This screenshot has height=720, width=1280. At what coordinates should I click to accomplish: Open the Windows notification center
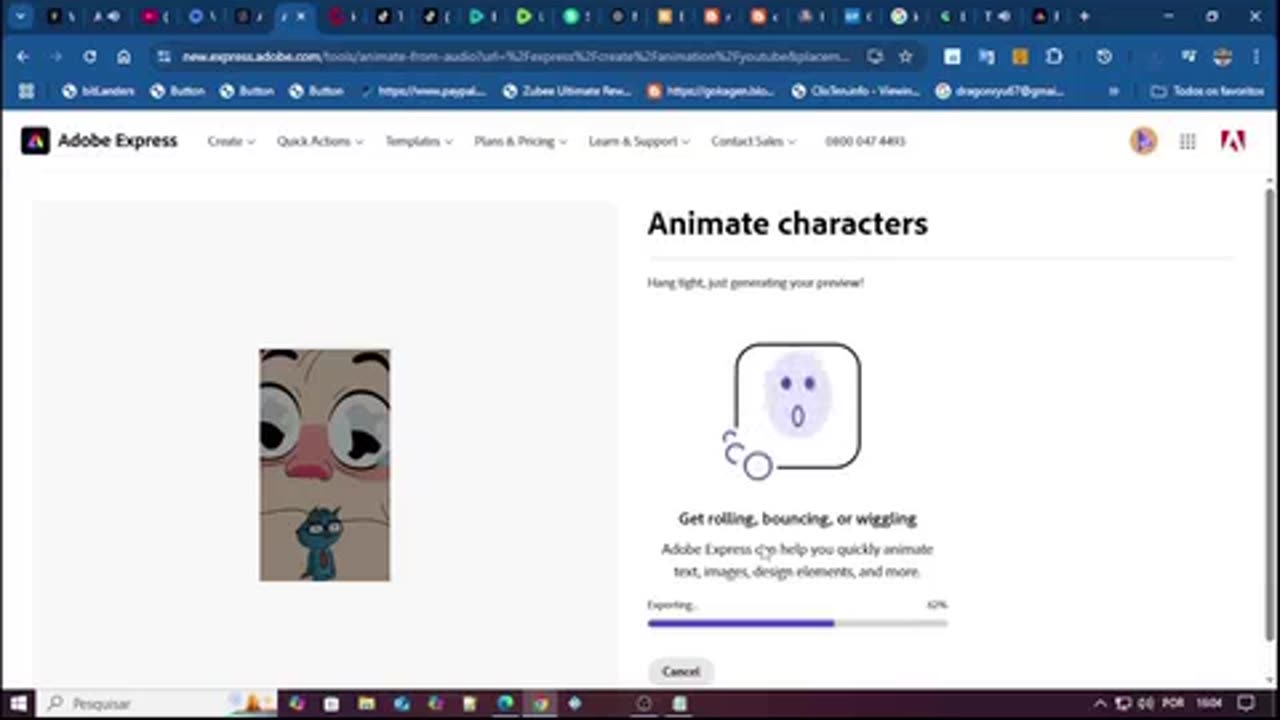point(1246,703)
